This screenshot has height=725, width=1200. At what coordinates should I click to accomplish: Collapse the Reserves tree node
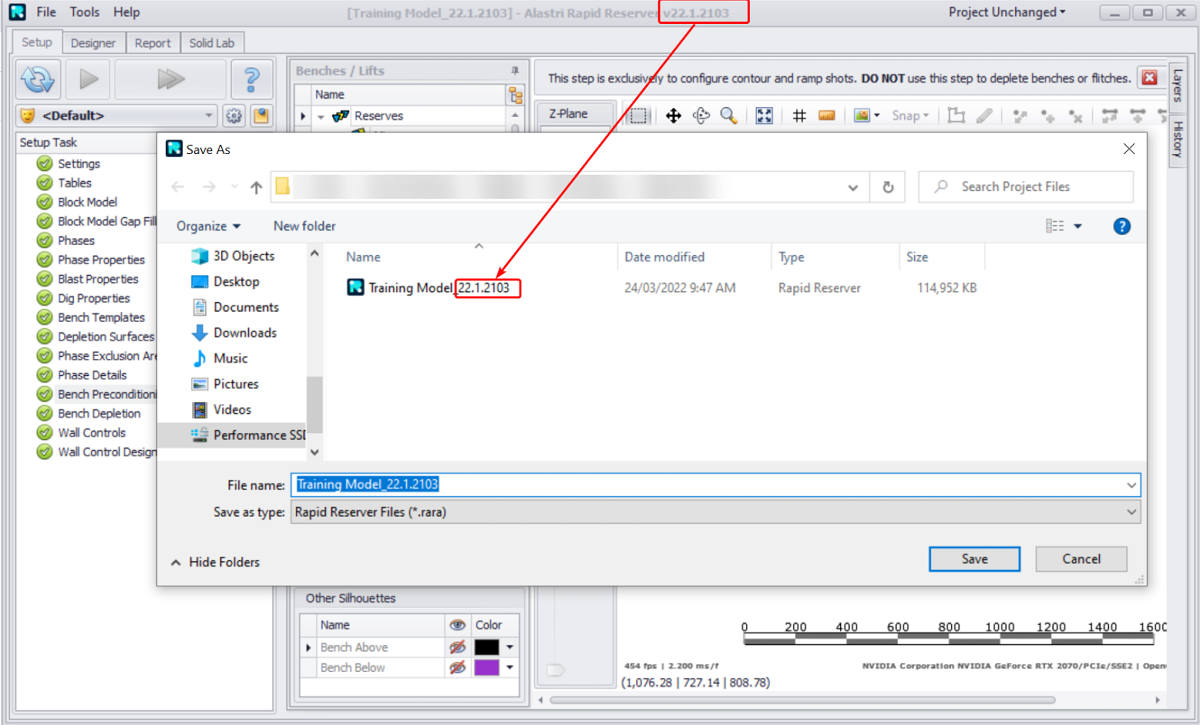coord(322,116)
